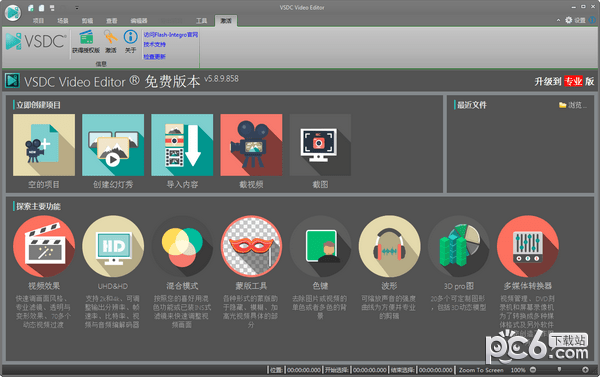
Task: Click the 浏览 folder browse button
Action: coord(572,105)
